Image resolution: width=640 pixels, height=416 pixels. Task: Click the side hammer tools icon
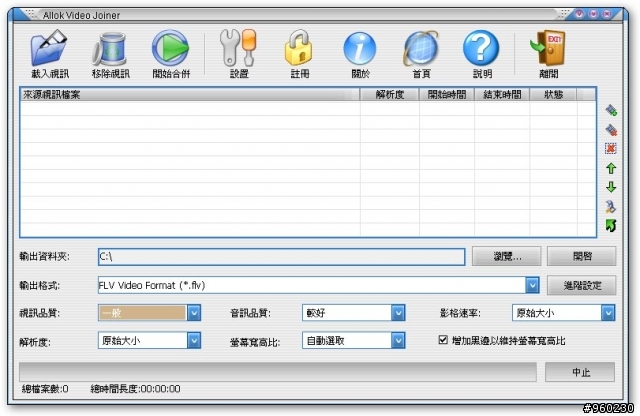[611, 207]
